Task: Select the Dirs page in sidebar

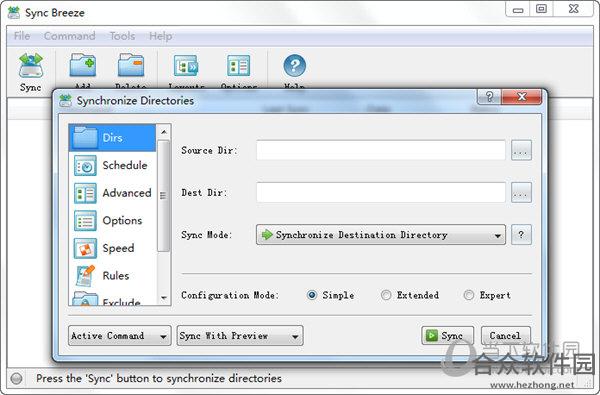Action: click(112, 137)
